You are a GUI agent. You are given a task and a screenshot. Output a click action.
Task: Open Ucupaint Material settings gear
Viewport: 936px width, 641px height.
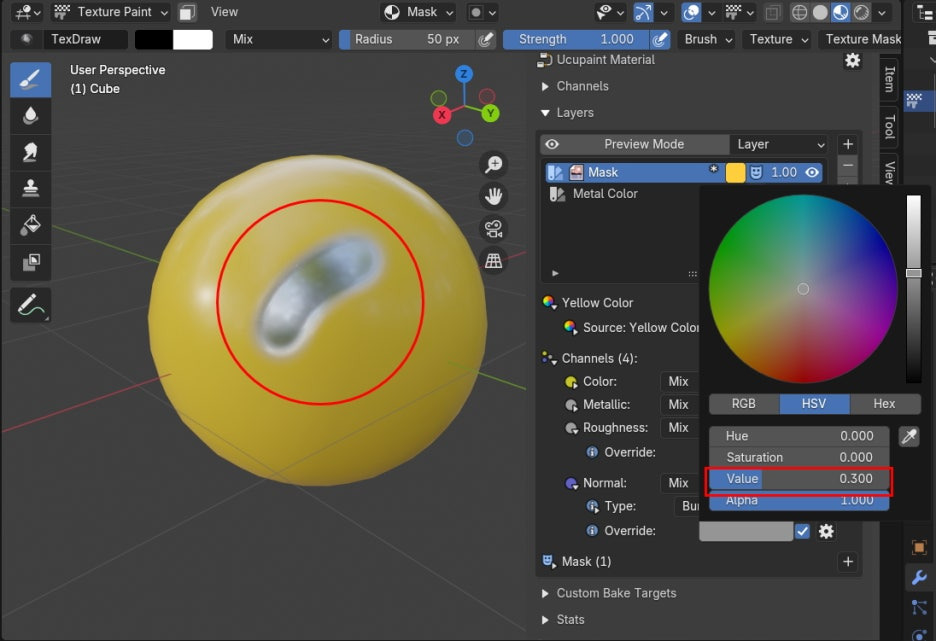tap(852, 60)
